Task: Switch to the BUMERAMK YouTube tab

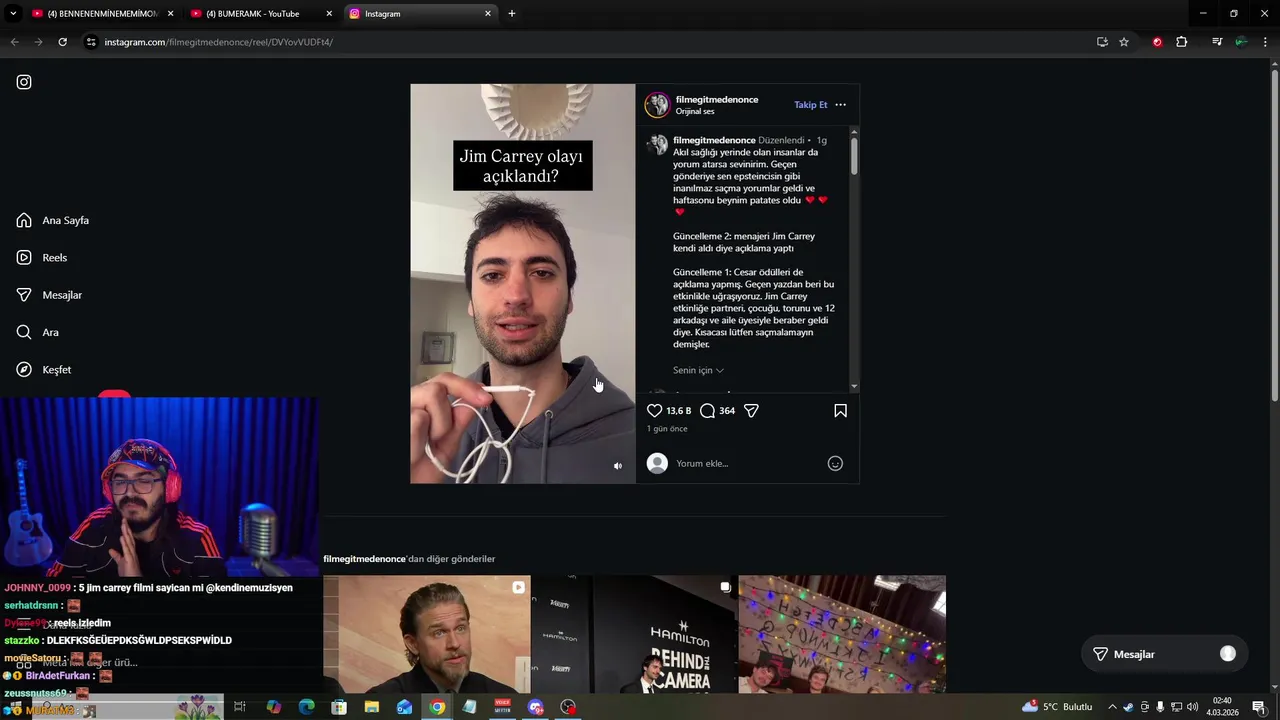Action: [260, 14]
